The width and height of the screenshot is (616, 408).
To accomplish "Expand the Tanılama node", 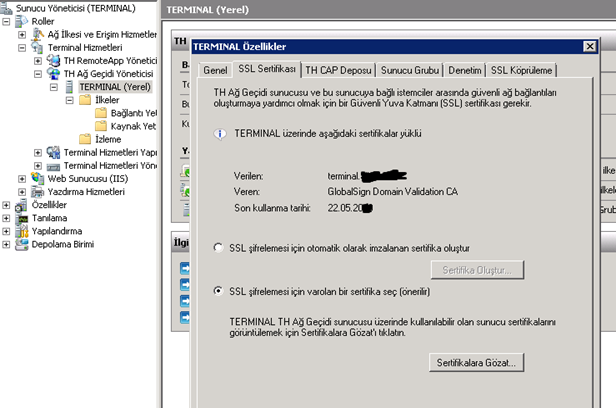I will tap(7, 218).
